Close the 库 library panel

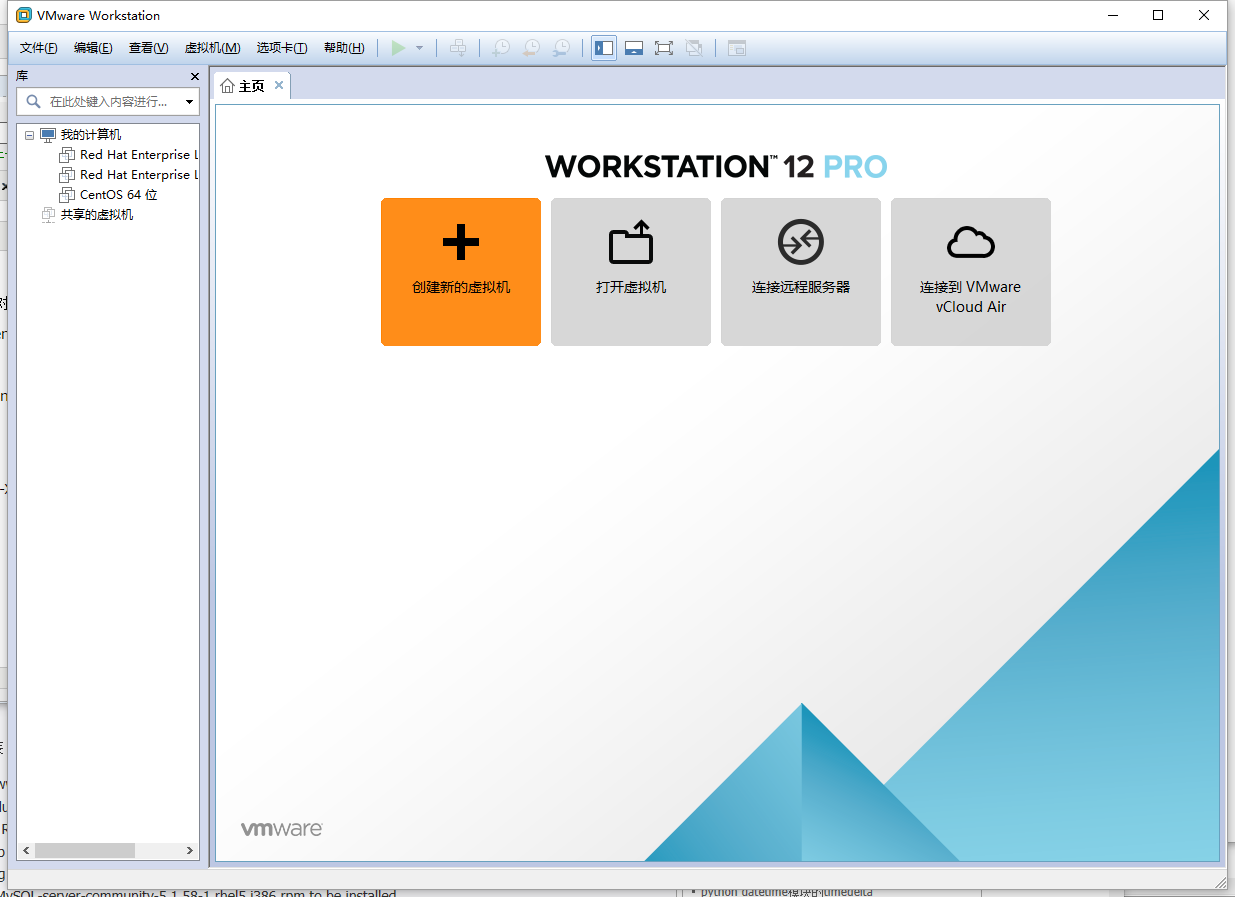click(x=195, y=77)
